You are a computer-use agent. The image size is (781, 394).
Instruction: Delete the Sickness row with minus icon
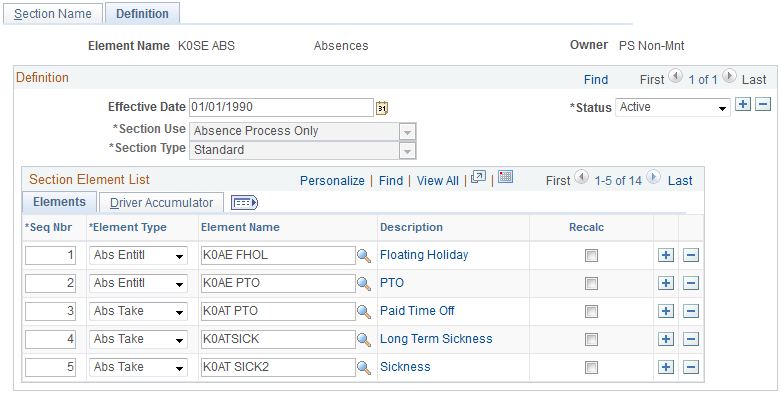coord(691,368)
